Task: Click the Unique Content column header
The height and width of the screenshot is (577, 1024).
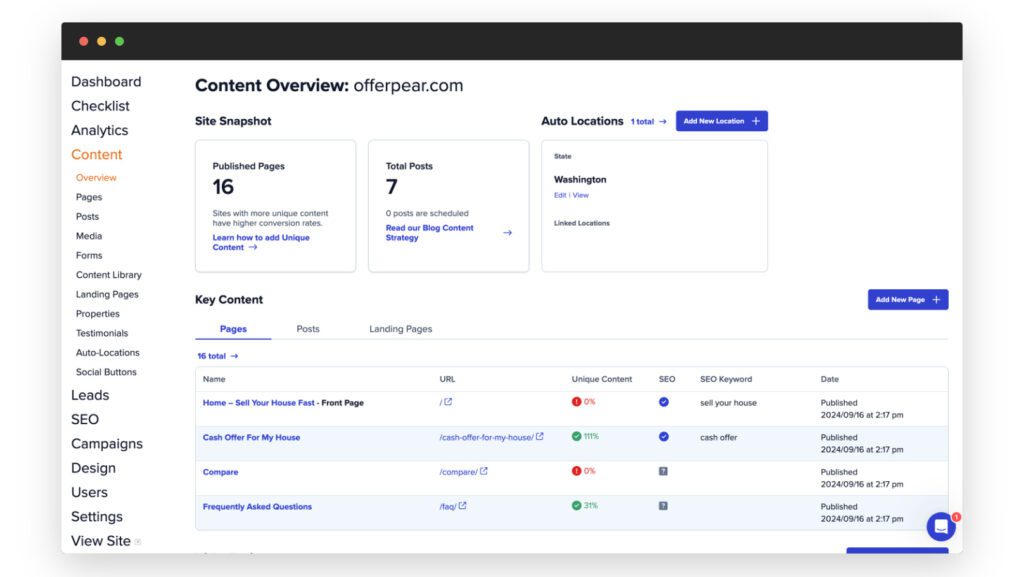Action: coord(601,379)
